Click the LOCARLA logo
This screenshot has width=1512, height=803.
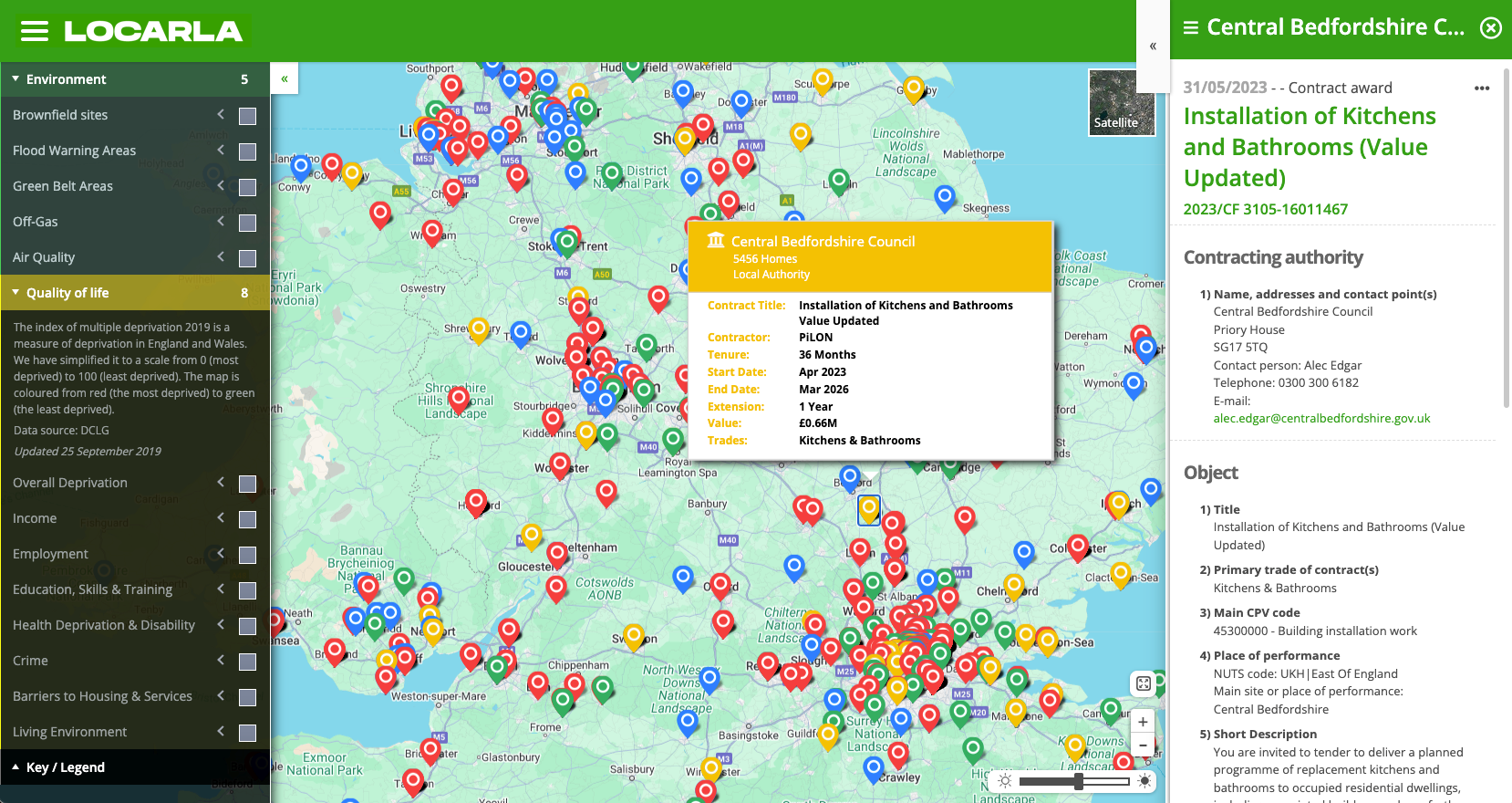(x=153, y=31)
